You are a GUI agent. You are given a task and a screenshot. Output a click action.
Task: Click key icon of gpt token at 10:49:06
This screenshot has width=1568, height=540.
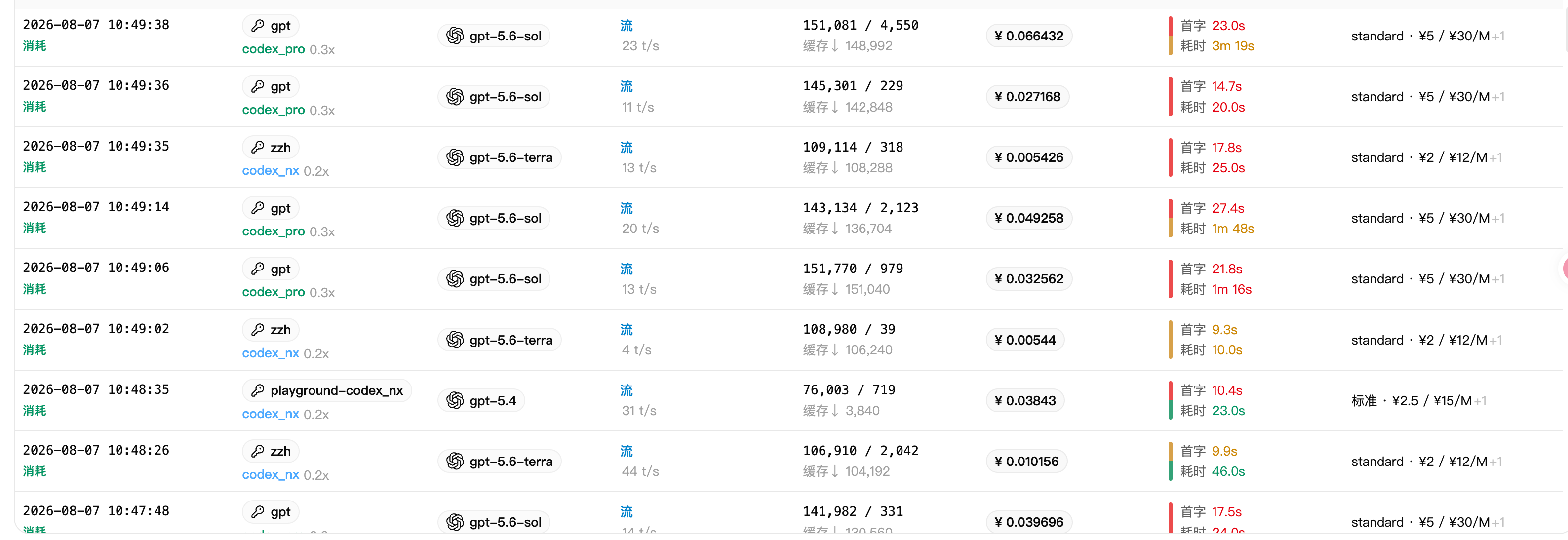click(x=258, y=269)
